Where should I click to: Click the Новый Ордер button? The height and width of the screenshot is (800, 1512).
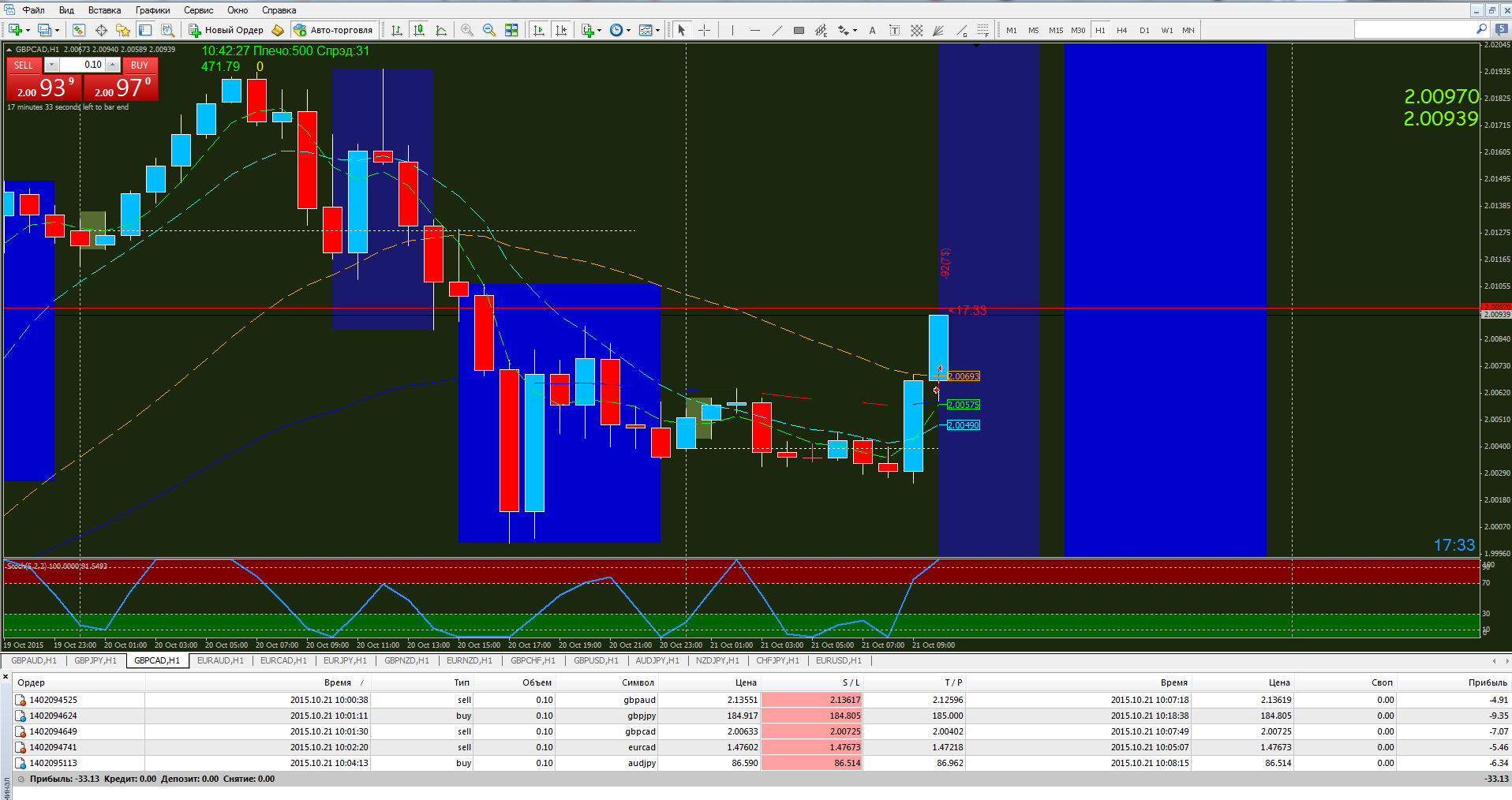(x=226, y=30)
